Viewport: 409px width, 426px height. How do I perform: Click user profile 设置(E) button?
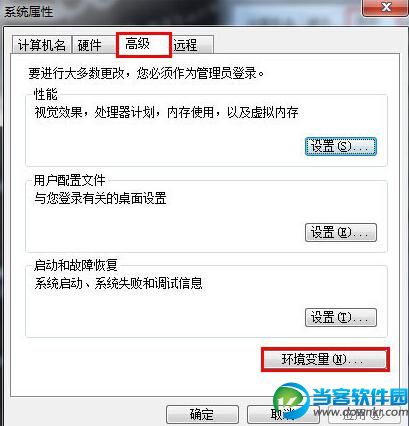(x=341, y=232)
